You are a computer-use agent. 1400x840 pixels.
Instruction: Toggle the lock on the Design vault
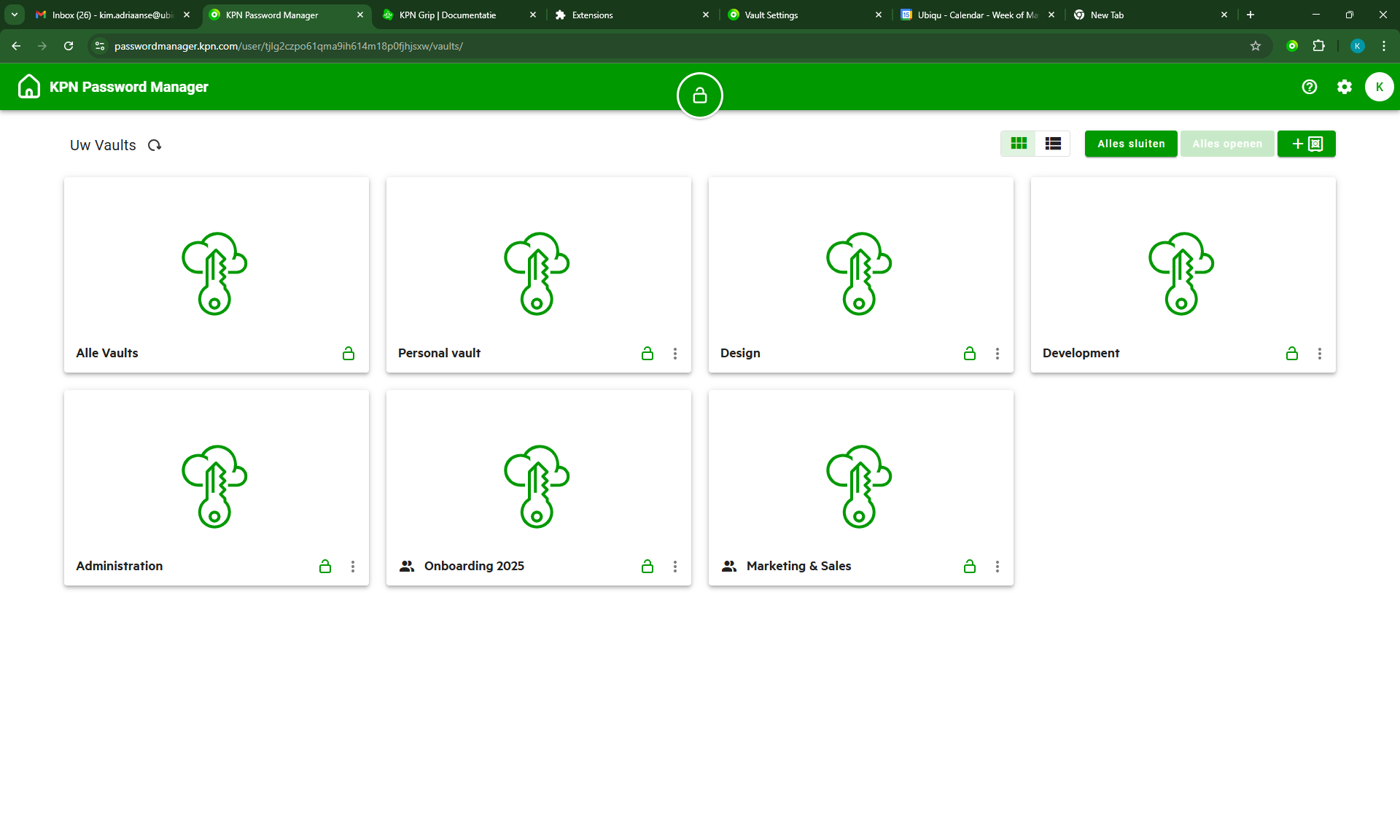(x=969, y=354)
